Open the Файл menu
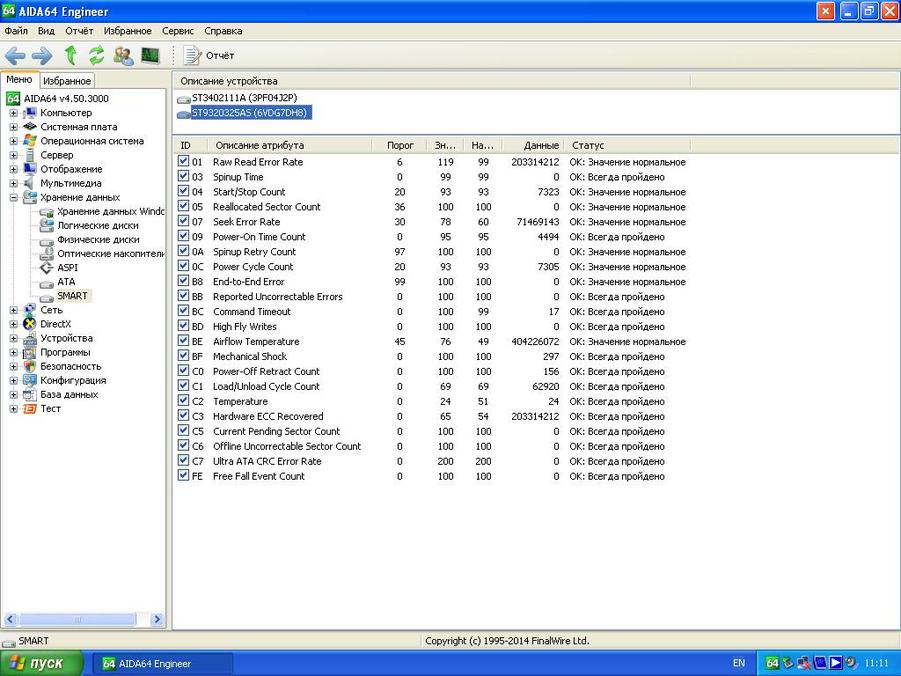This screenshot has height=676, width=901. (16, 31)
